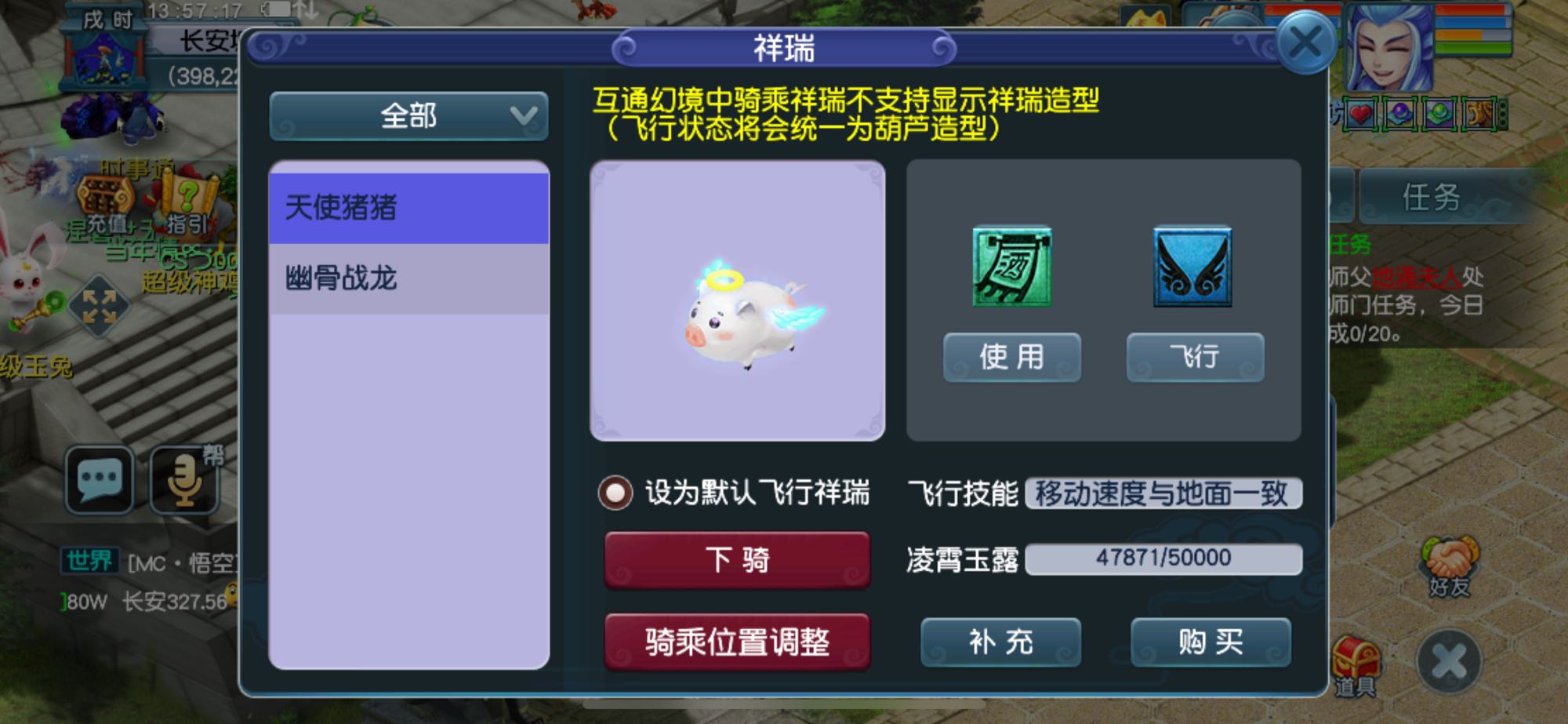Open the chat bubble icon
Image resolution: width=1568 pixels, height=724 pixels.
[100, 479]
